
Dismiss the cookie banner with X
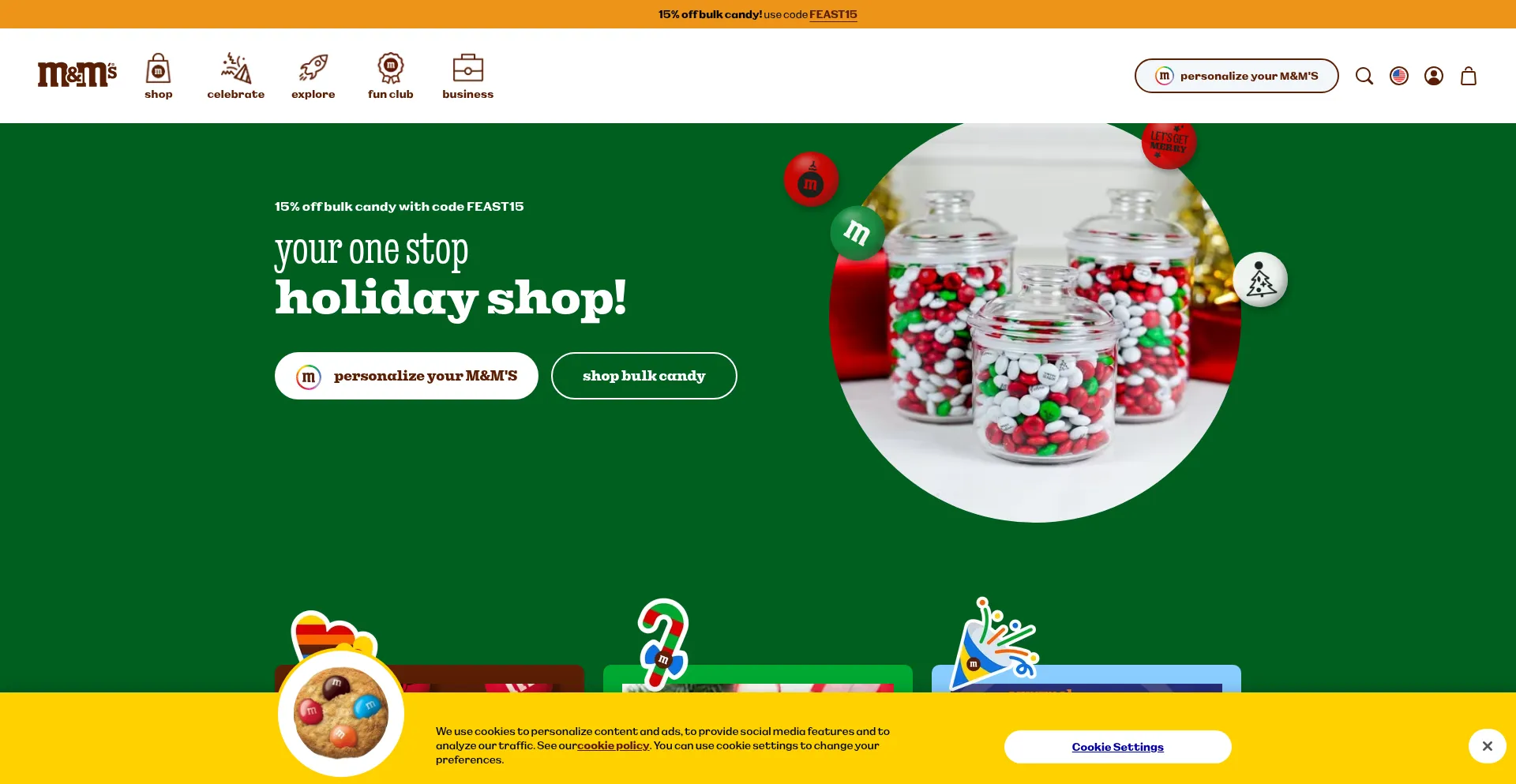pyautogui.click(x=1487, y=746)
